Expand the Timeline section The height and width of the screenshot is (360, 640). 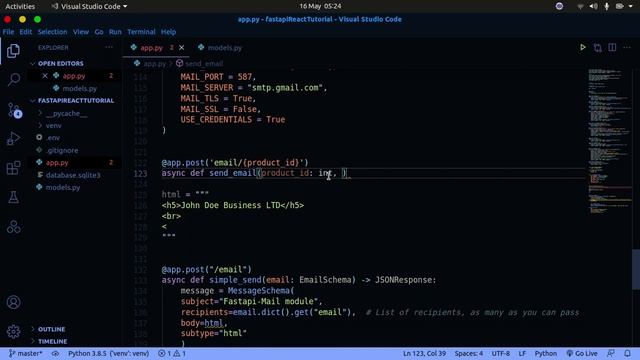point(52,341)
